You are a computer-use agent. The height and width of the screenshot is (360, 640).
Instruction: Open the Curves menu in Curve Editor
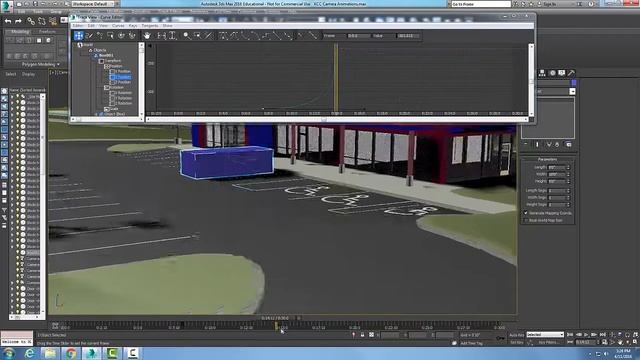(118, 26)
